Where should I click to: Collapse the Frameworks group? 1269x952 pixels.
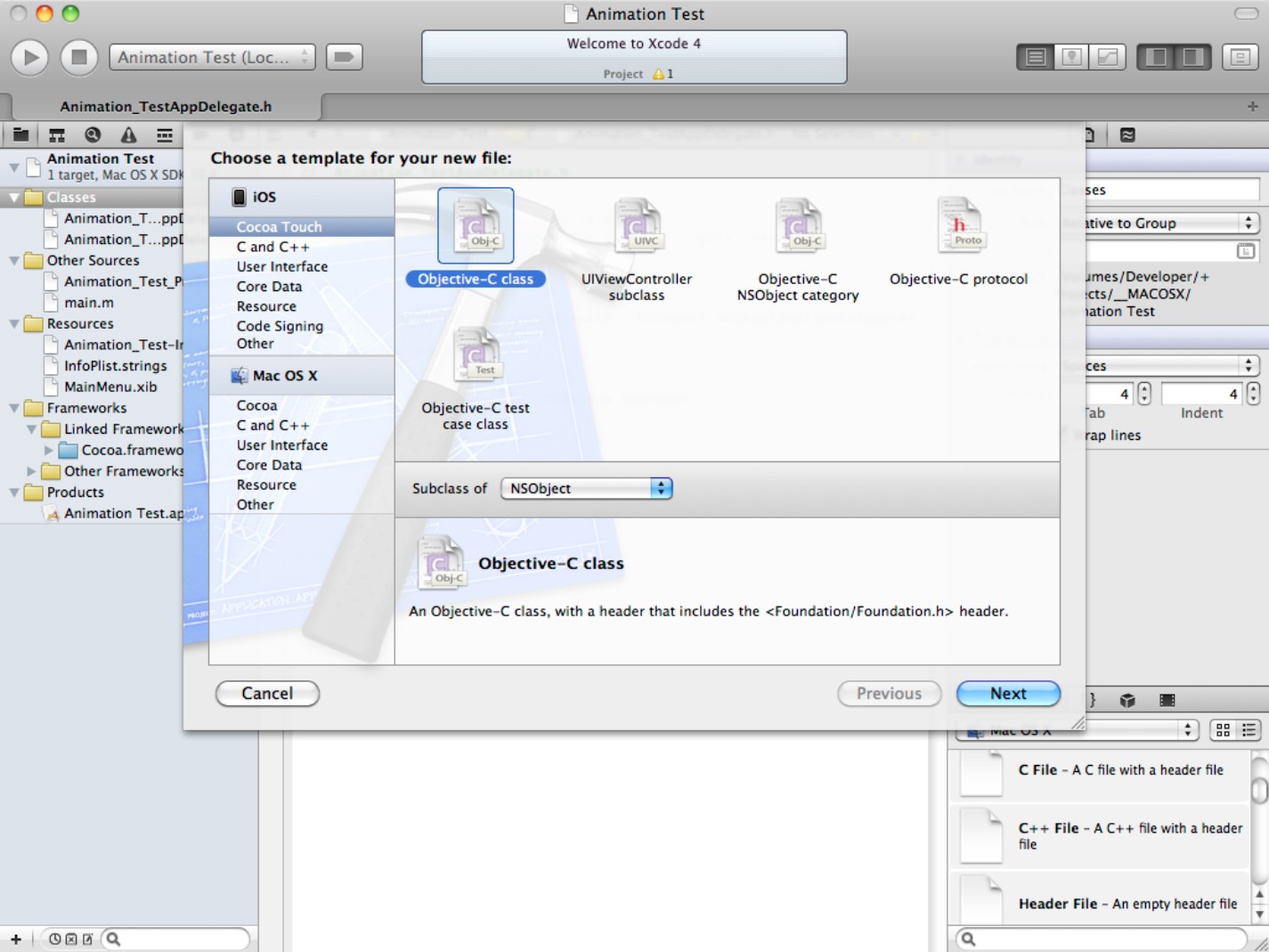[14, 408]
